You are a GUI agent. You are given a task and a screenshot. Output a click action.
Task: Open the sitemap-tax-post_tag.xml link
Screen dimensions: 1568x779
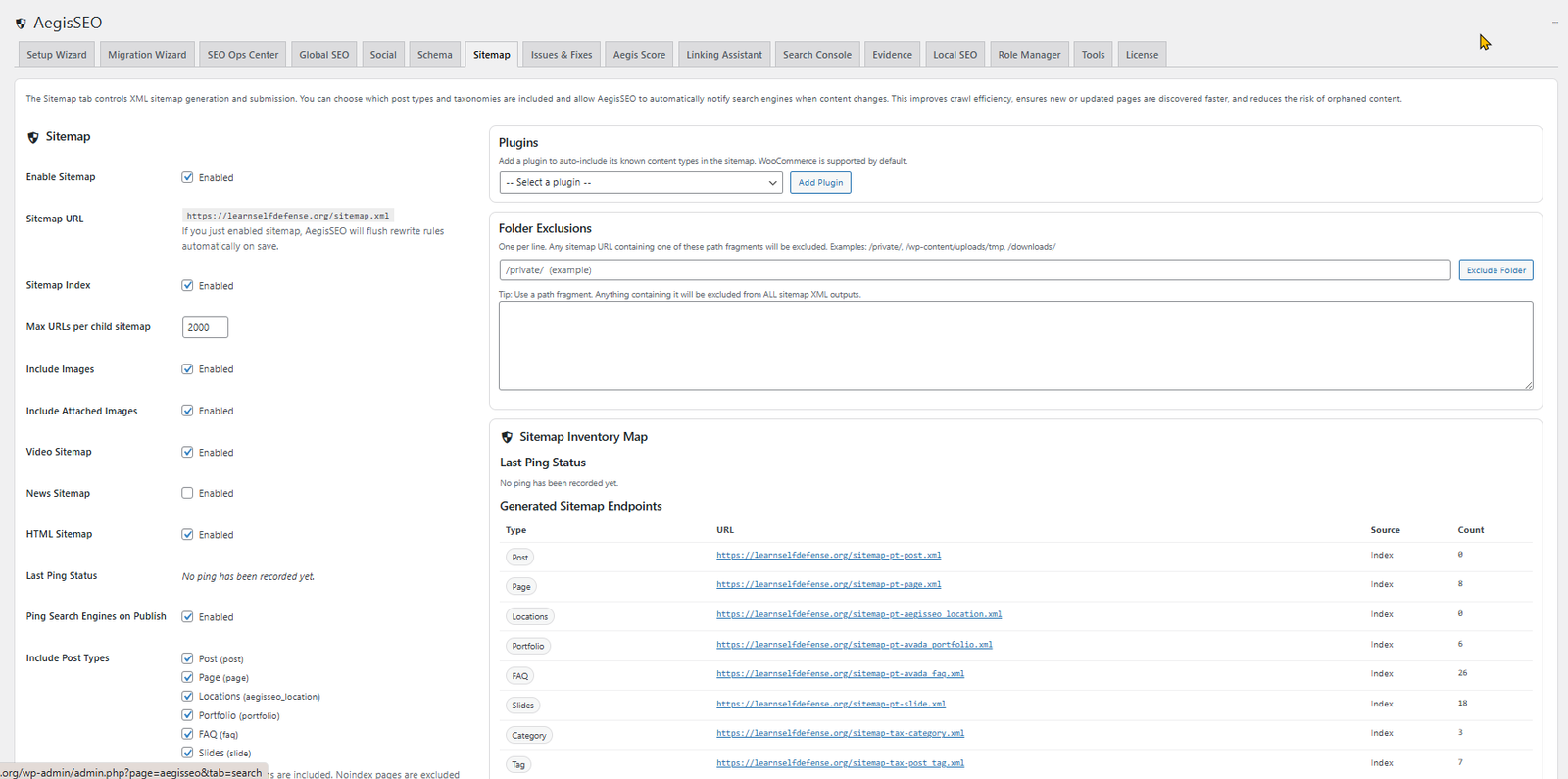pyautogui.click(x=840, y=763)
